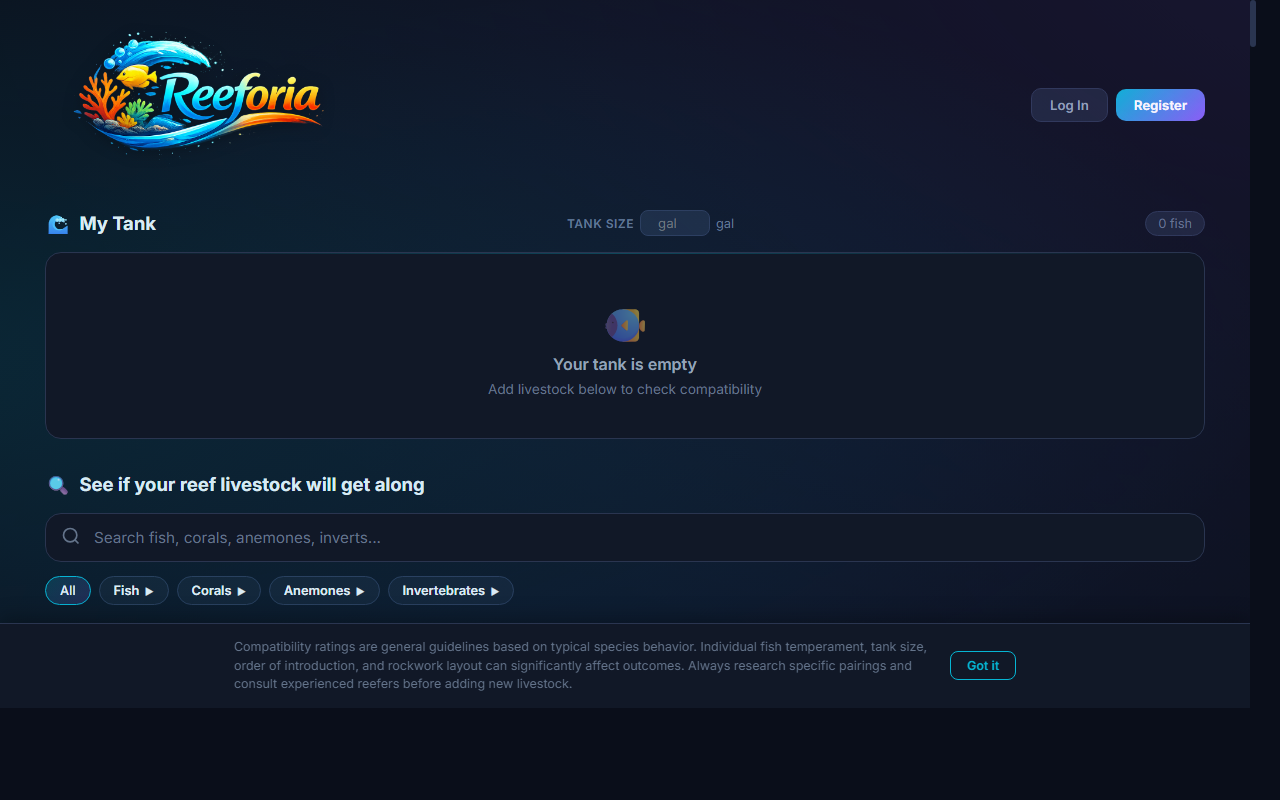Select the All filter chip
Viewport: 1280px width, 800px height.
coord(68,591)
